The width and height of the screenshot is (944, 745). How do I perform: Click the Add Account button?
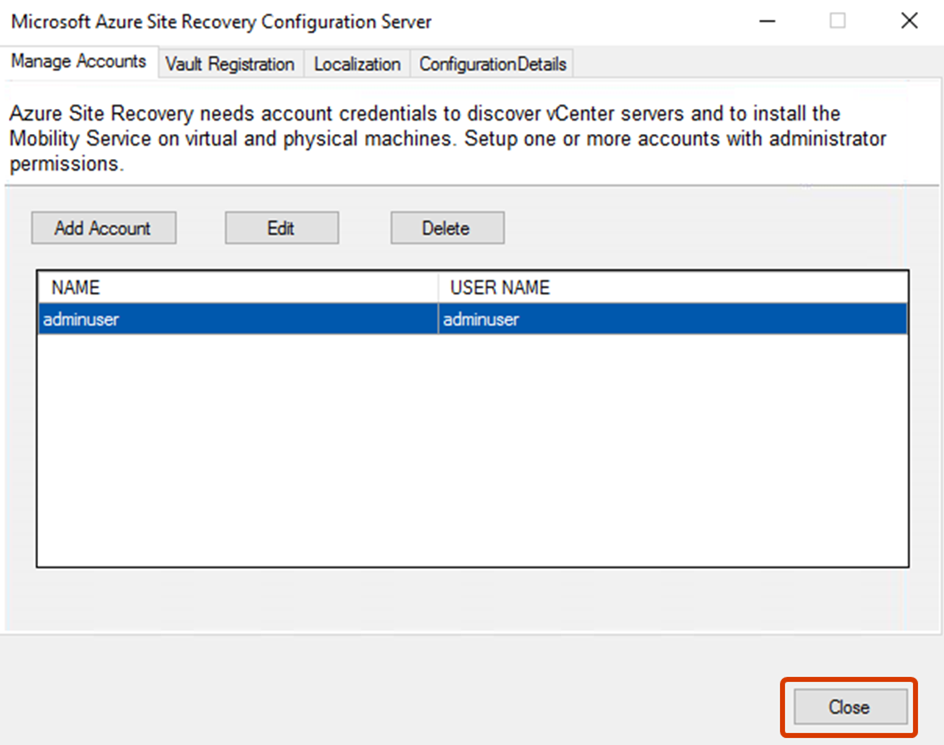point(103,227)
